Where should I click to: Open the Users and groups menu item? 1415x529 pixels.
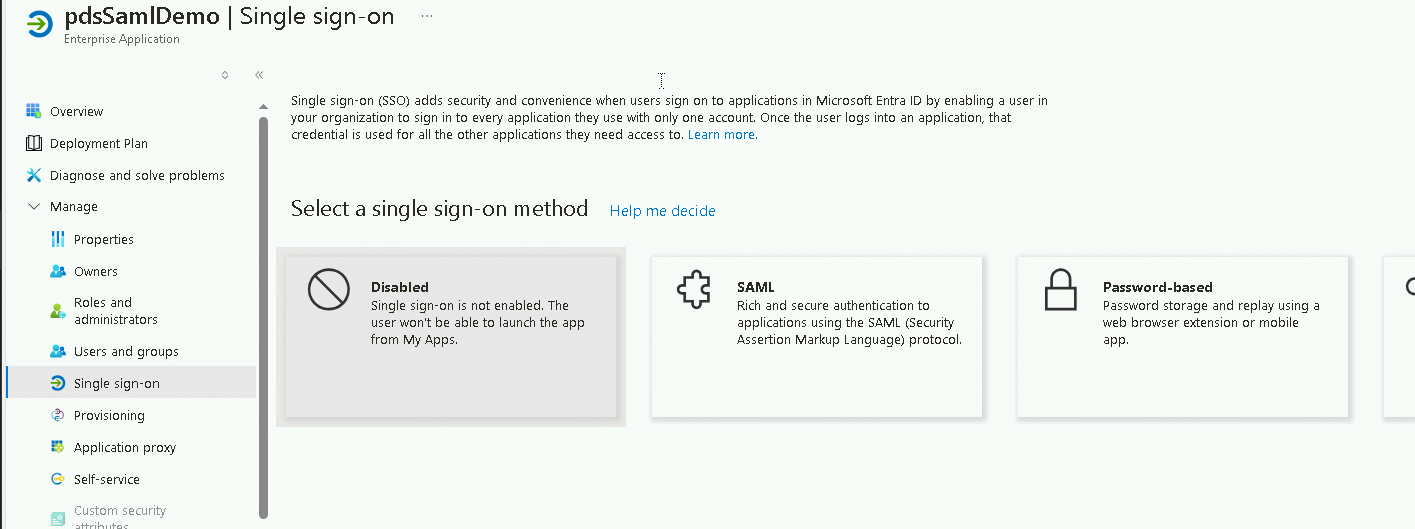126,351
